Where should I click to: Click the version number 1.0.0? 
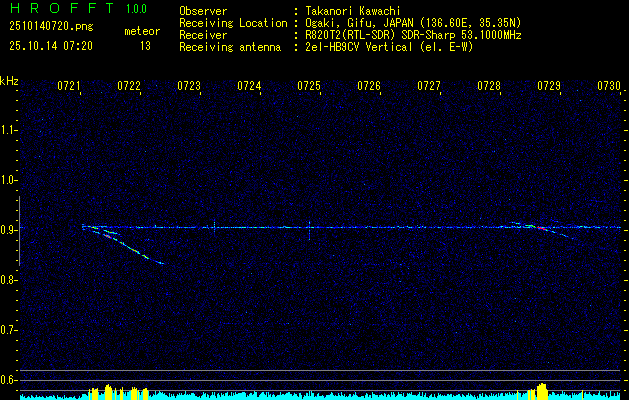(136, 9)
